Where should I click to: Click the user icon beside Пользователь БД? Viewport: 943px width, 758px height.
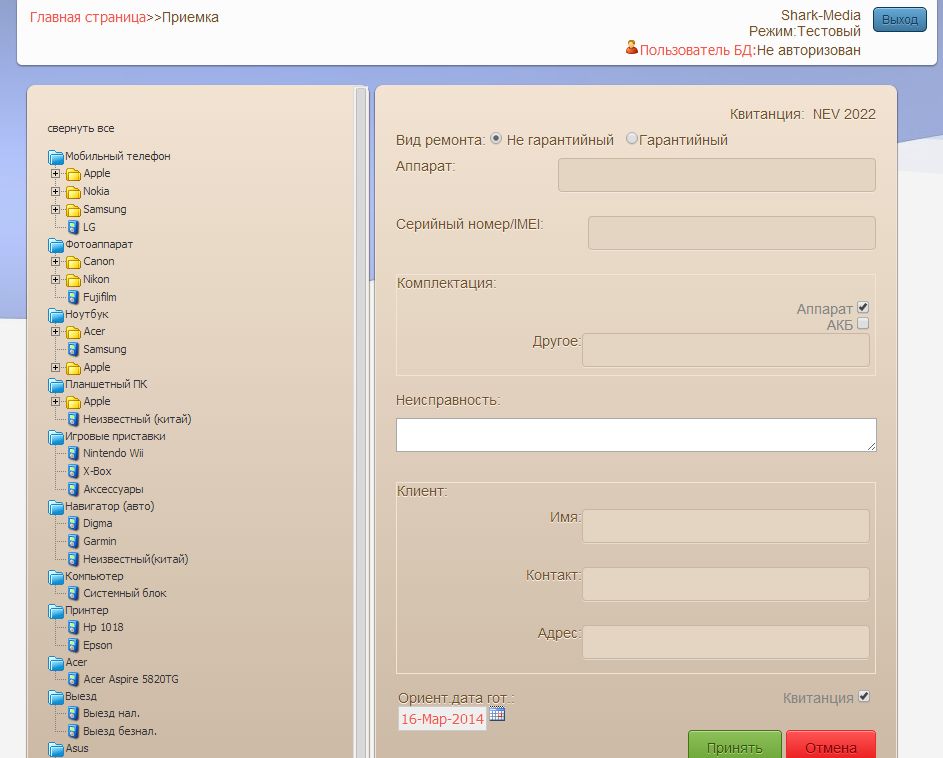[631, 47]
